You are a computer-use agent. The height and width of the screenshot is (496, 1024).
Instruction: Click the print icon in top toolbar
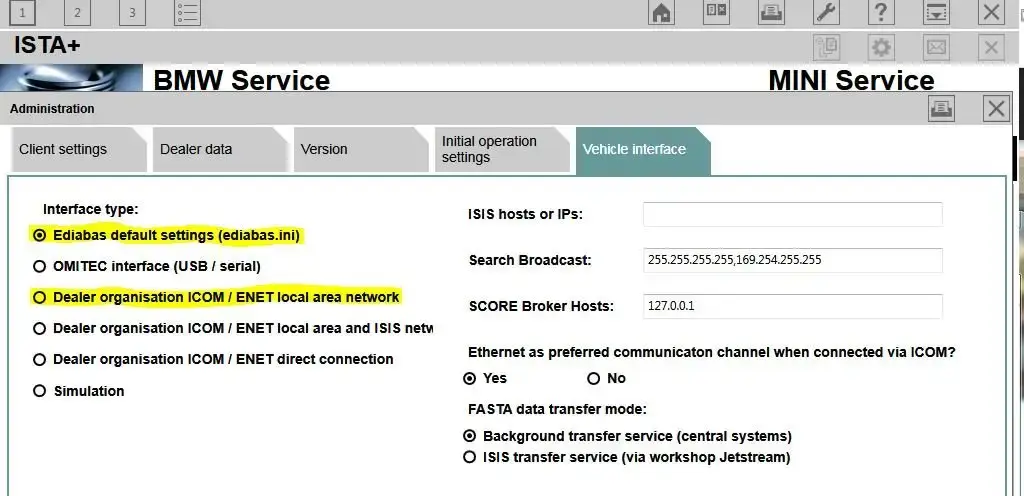click(x=771, y=12)
